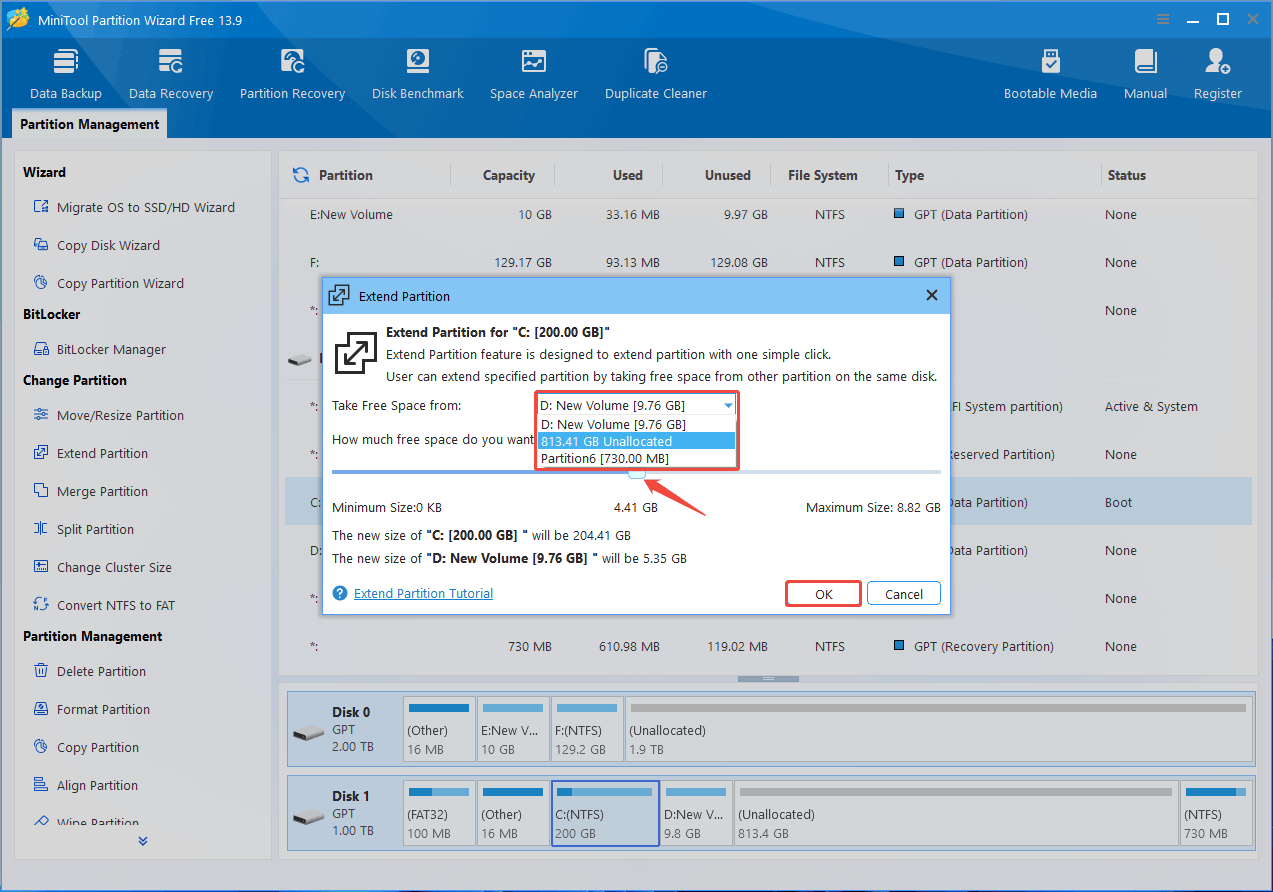Image resolution: width=1273 pixels, height=892 pixels.
Task: Start Disk Benchmark
Action: tap(418, 74)
